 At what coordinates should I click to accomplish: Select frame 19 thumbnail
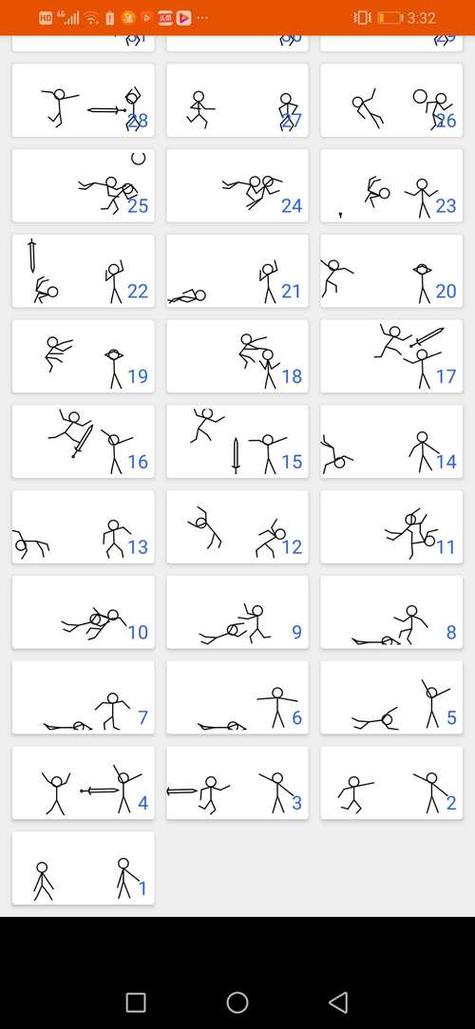tap(83, 356)
